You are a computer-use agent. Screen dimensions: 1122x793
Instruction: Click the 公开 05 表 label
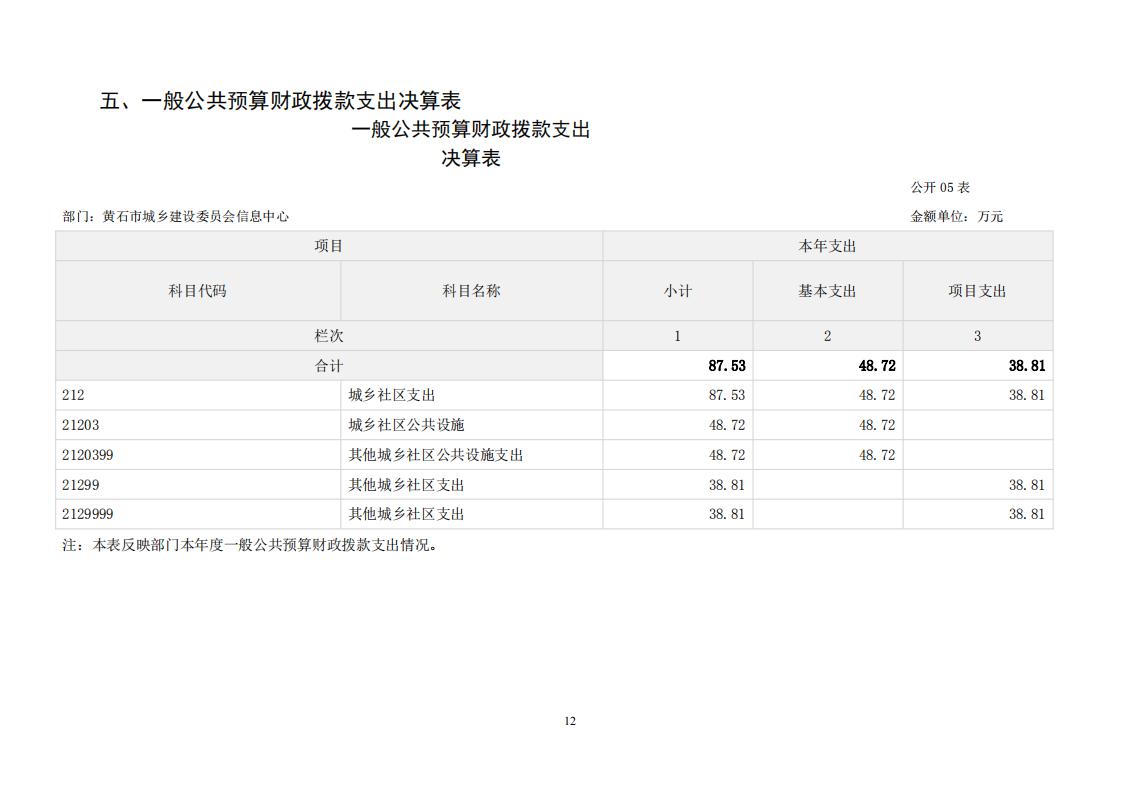click(x=939, y=187)
